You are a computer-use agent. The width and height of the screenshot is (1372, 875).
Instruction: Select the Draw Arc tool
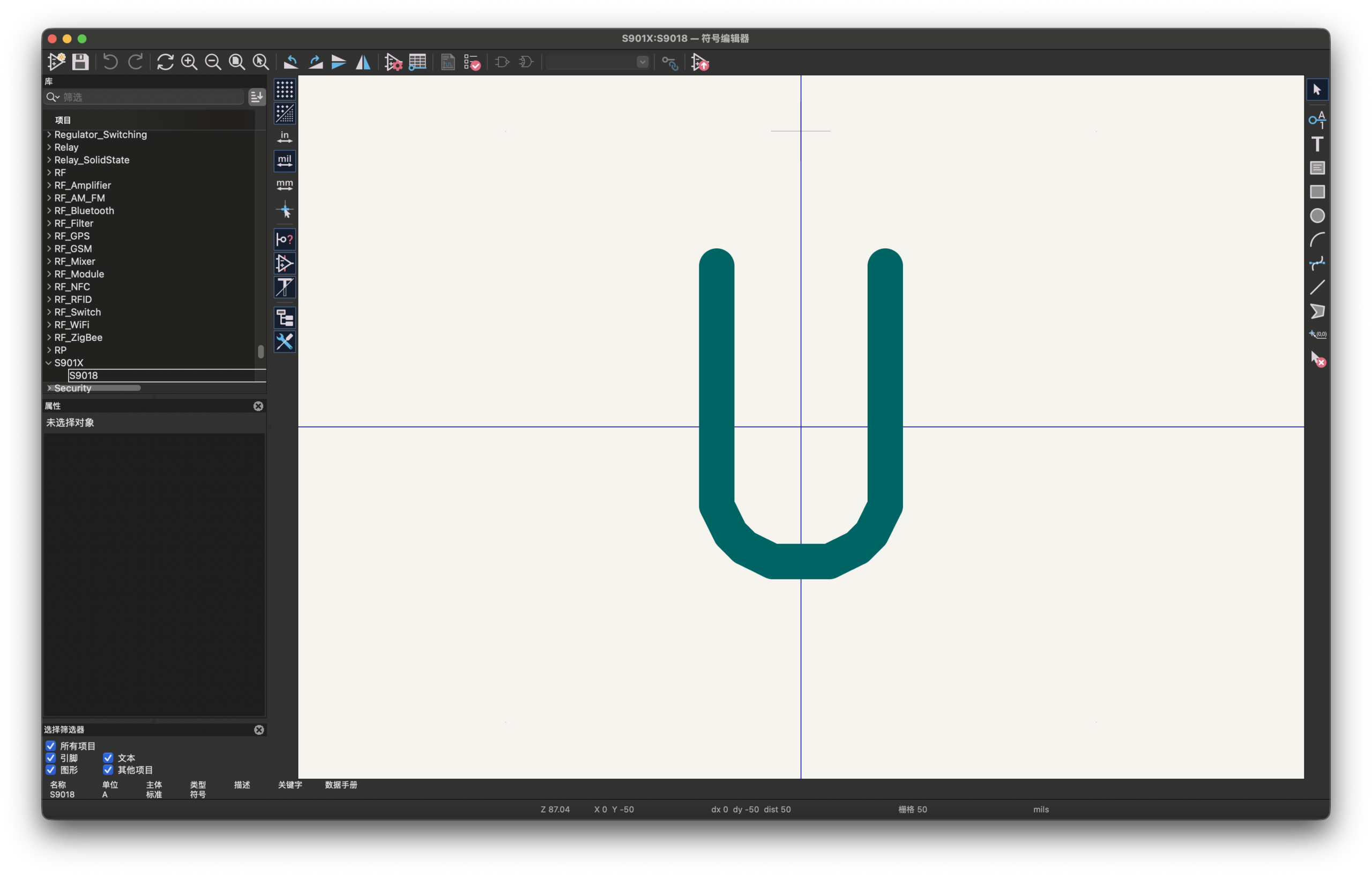[1317, 240]
